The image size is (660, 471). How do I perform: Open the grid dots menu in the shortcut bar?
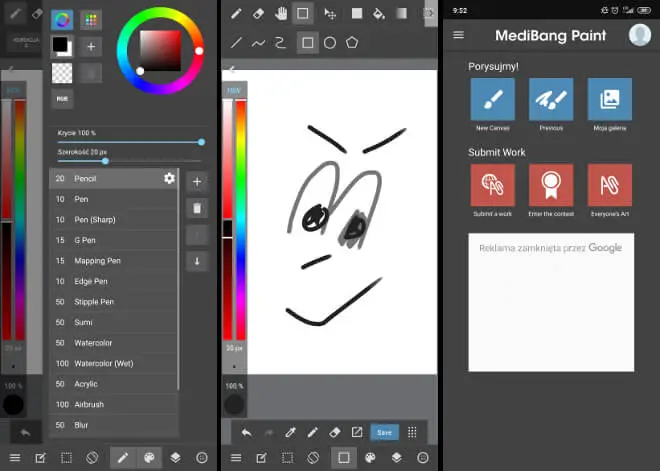[x=412, y=432]
